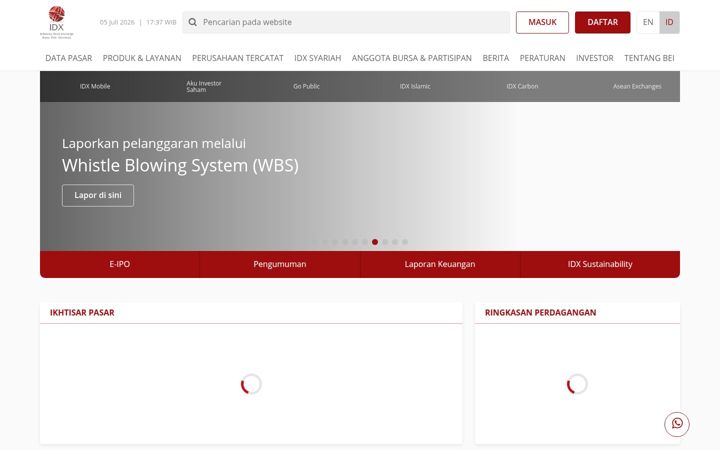Viewport: 720px width, 450px height.
Task: Switch language to EN
Action: [648, 22]
